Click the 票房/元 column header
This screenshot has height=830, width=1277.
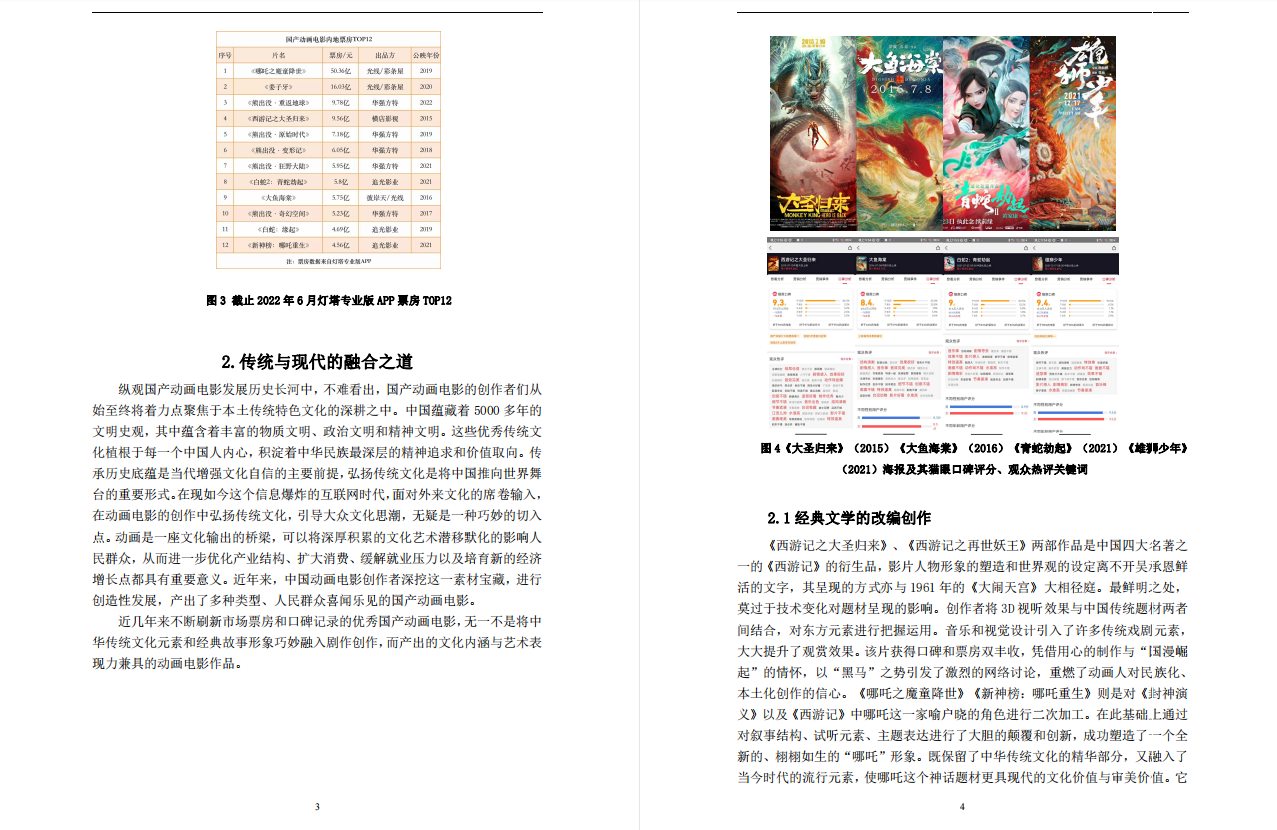(x=340, y=55)
